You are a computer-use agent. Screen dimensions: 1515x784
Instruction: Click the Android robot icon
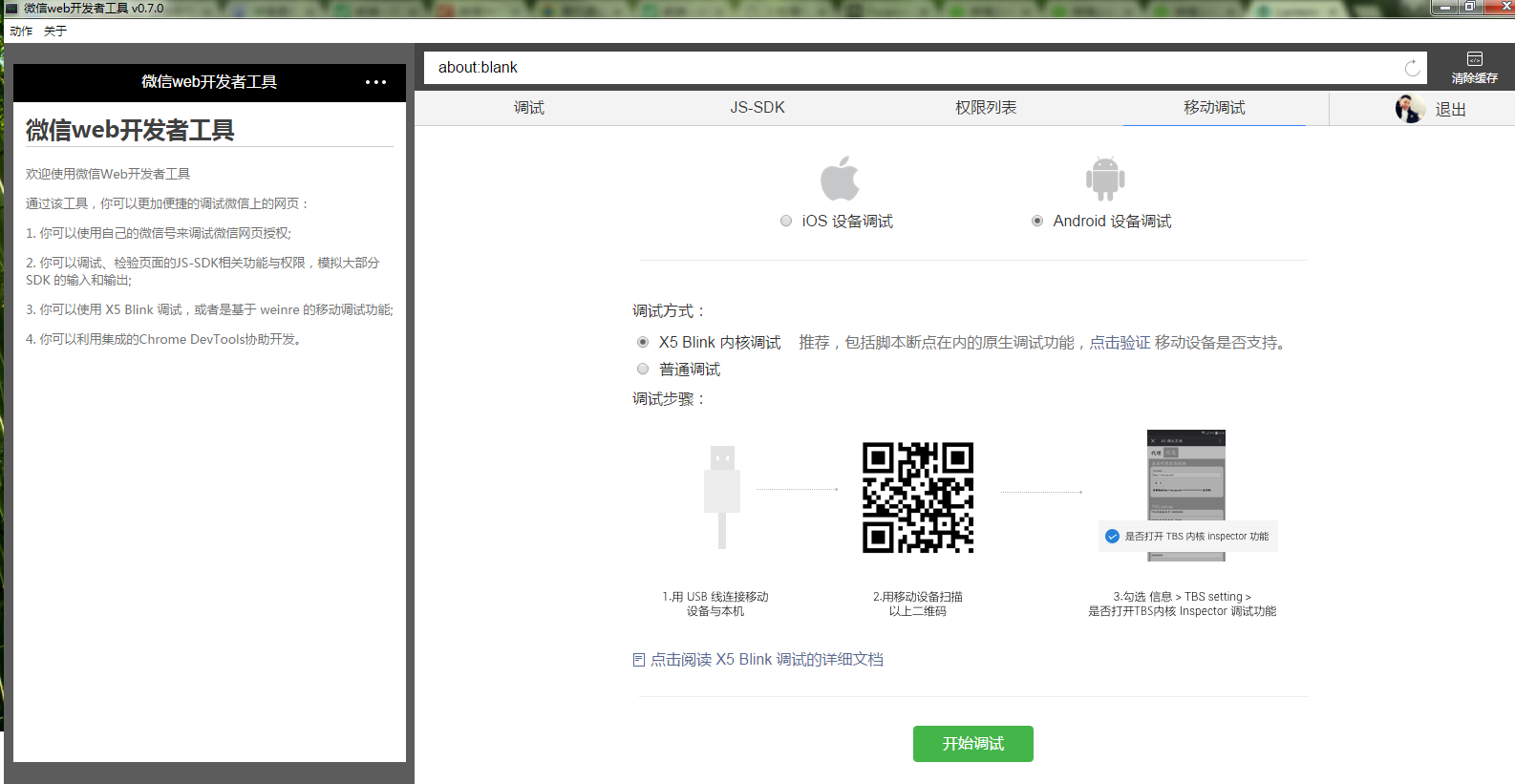[x=1105, y=179]
